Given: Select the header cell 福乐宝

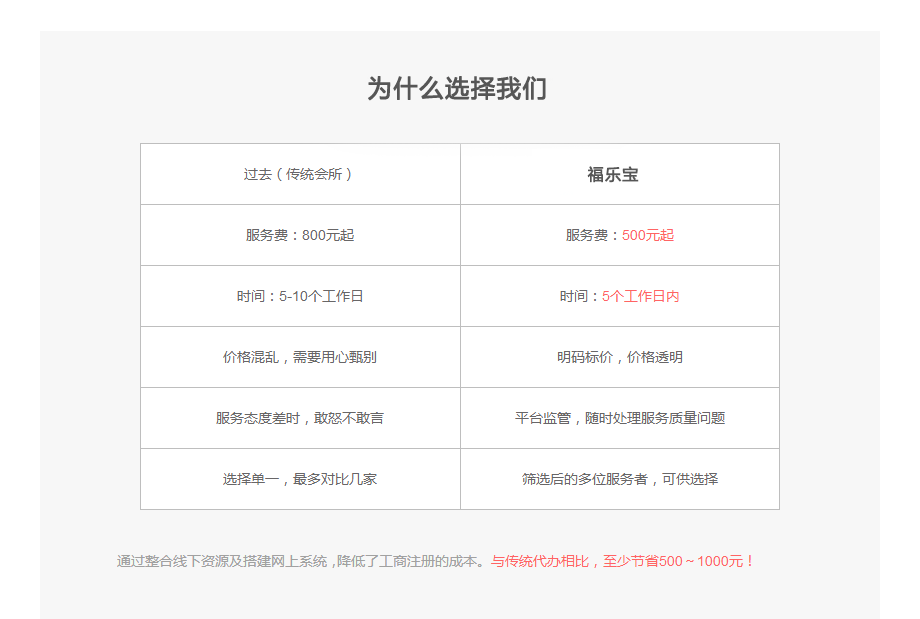Looking at the screenshot, I should (620, 174).
